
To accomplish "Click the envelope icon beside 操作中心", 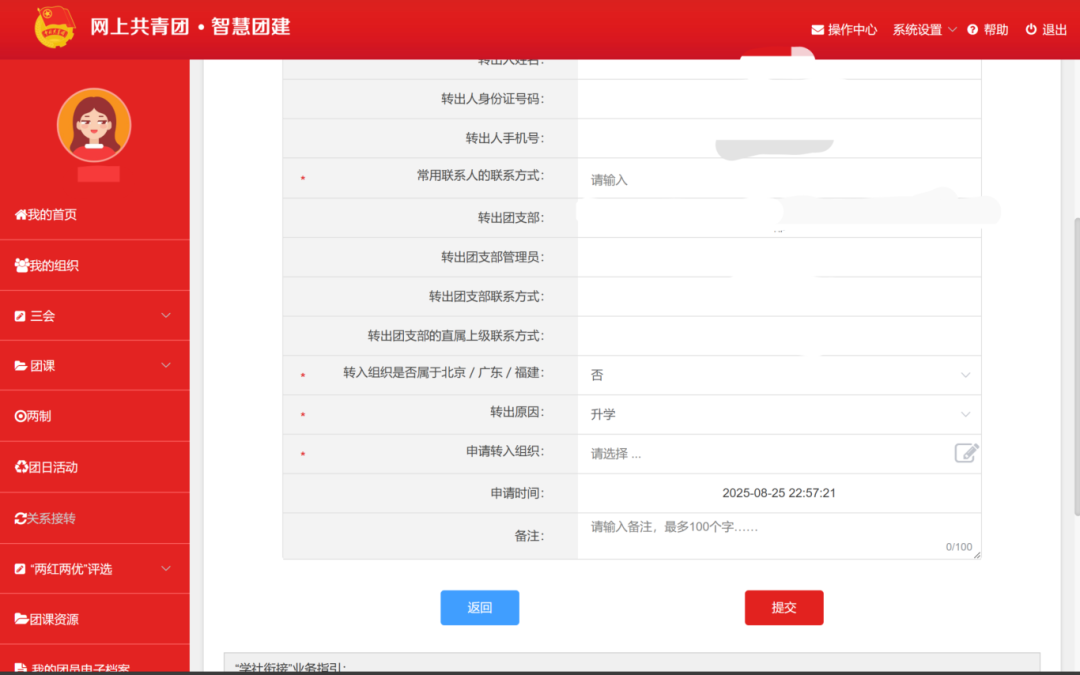I will tap(816, 29).
